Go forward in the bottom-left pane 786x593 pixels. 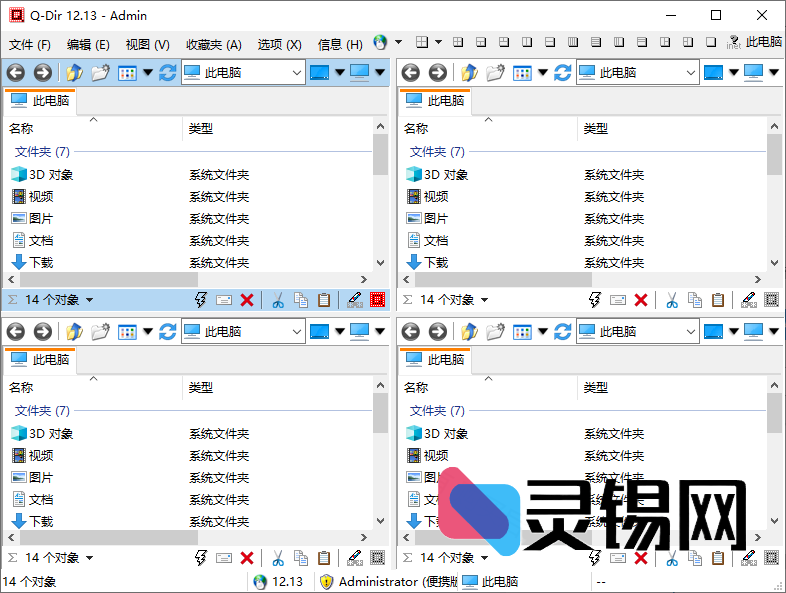click(43, 331)
